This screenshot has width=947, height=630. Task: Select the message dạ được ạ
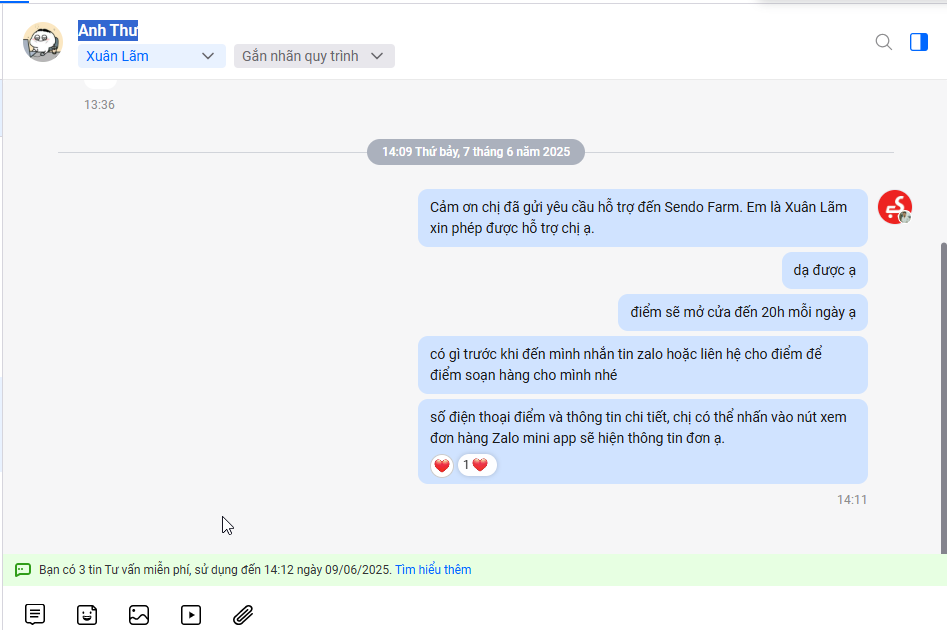824,271
